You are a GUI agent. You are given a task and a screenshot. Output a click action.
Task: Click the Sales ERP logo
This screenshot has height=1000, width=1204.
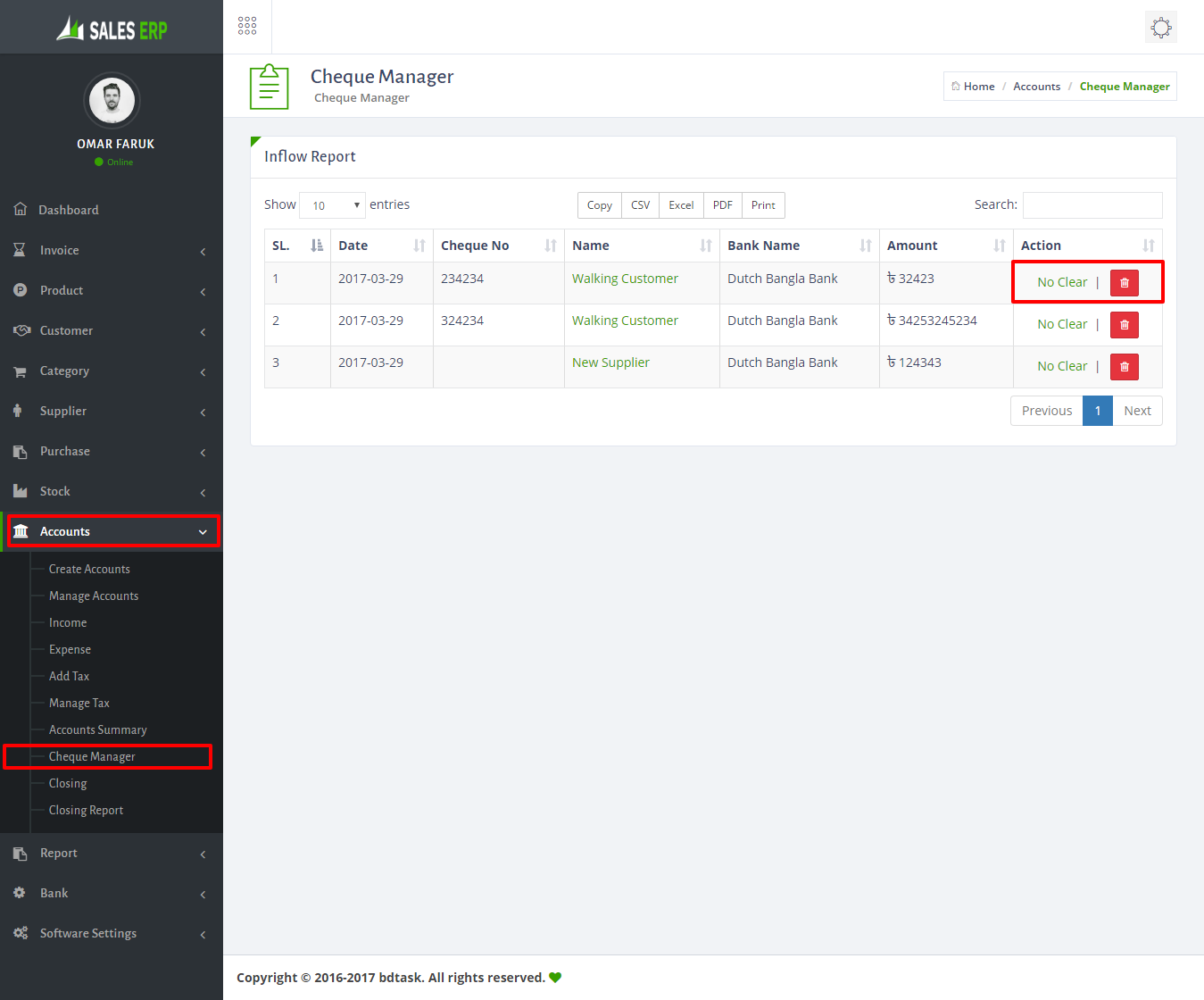pos(112,29)
